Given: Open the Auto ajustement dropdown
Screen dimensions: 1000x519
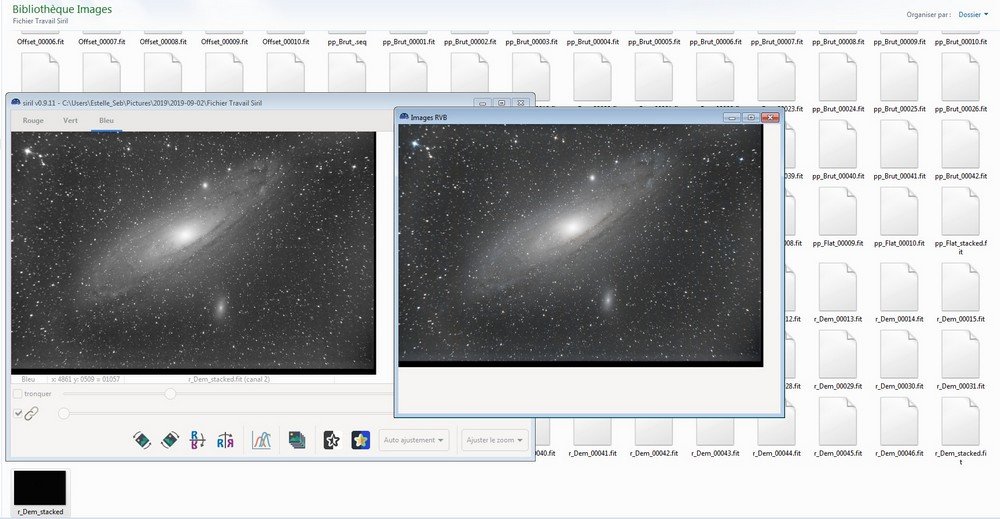Looking at the screenshot, I should point(413,440).
